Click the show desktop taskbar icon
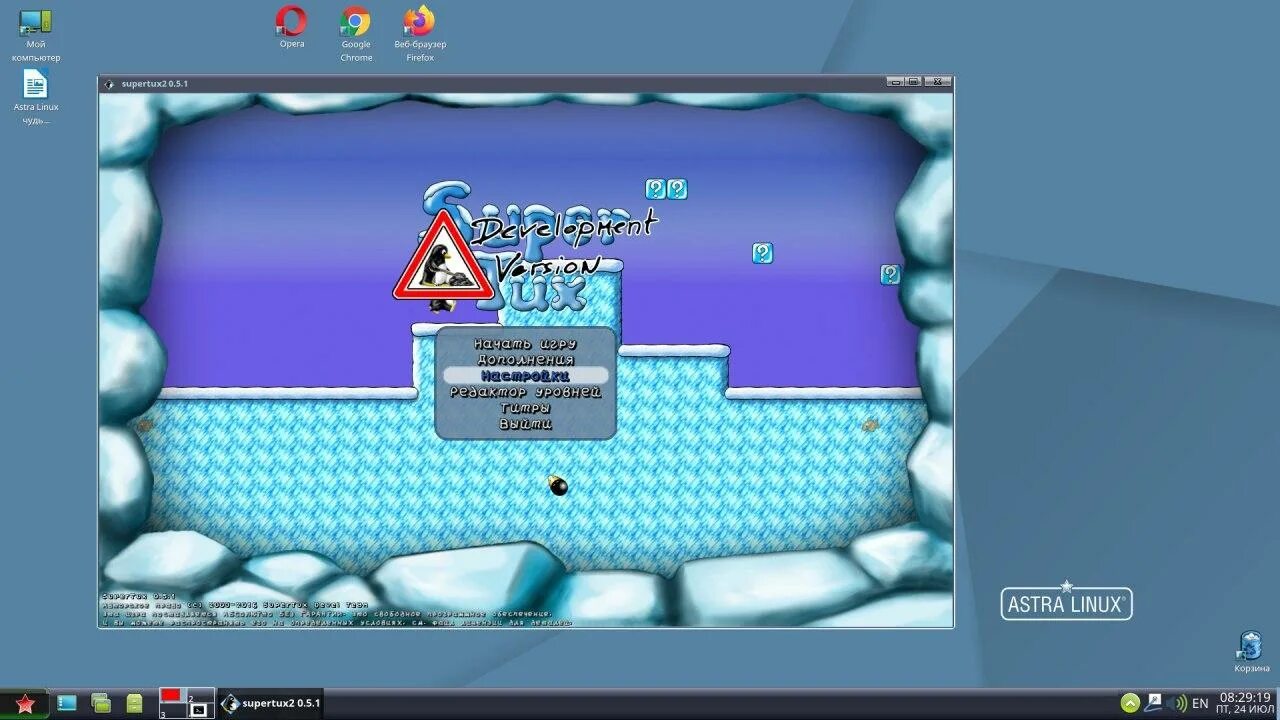The image size is (1280, 720). (x=67, y=703)
